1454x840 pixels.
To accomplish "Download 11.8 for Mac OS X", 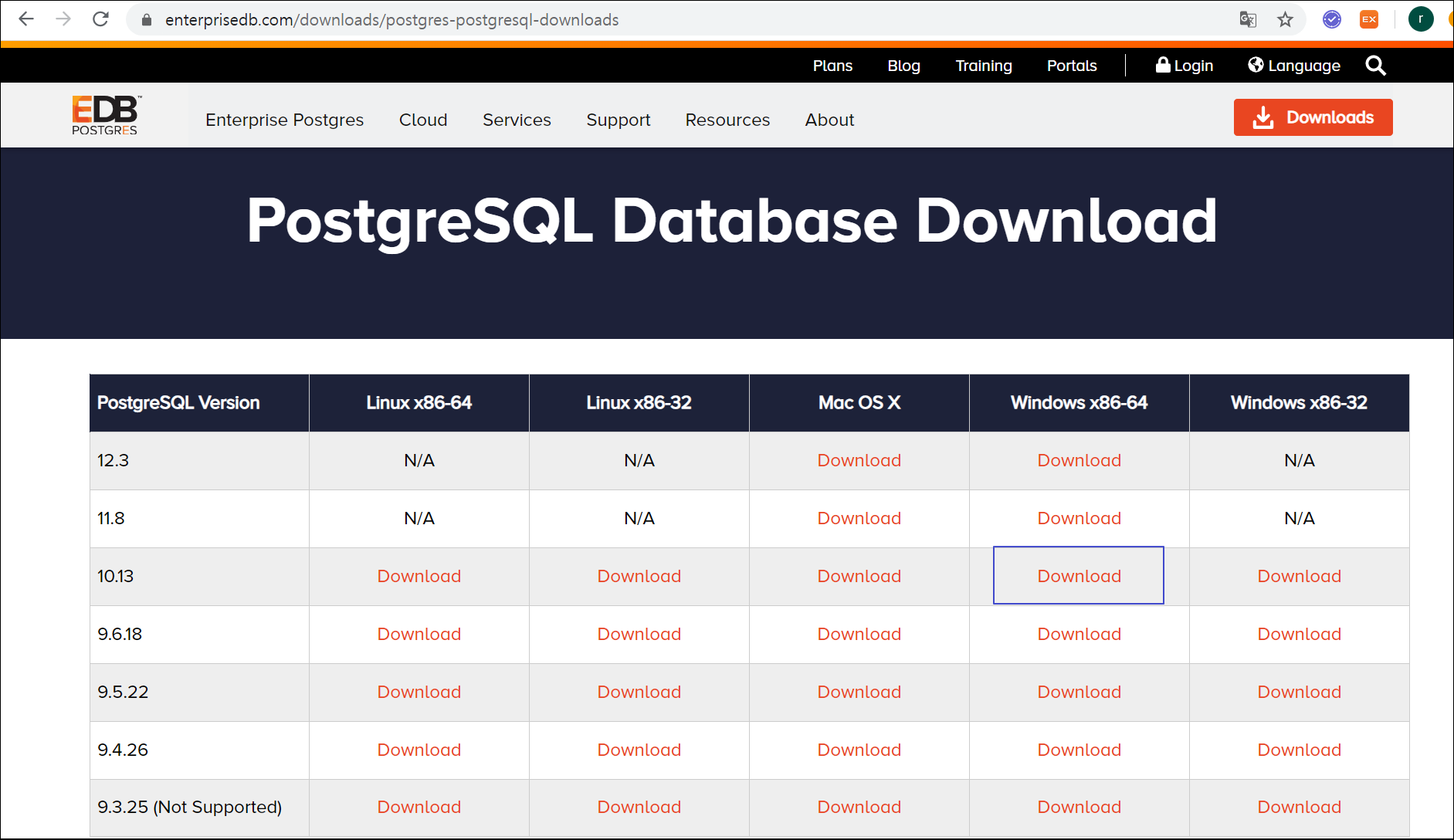I will click(x=859, y=518).
